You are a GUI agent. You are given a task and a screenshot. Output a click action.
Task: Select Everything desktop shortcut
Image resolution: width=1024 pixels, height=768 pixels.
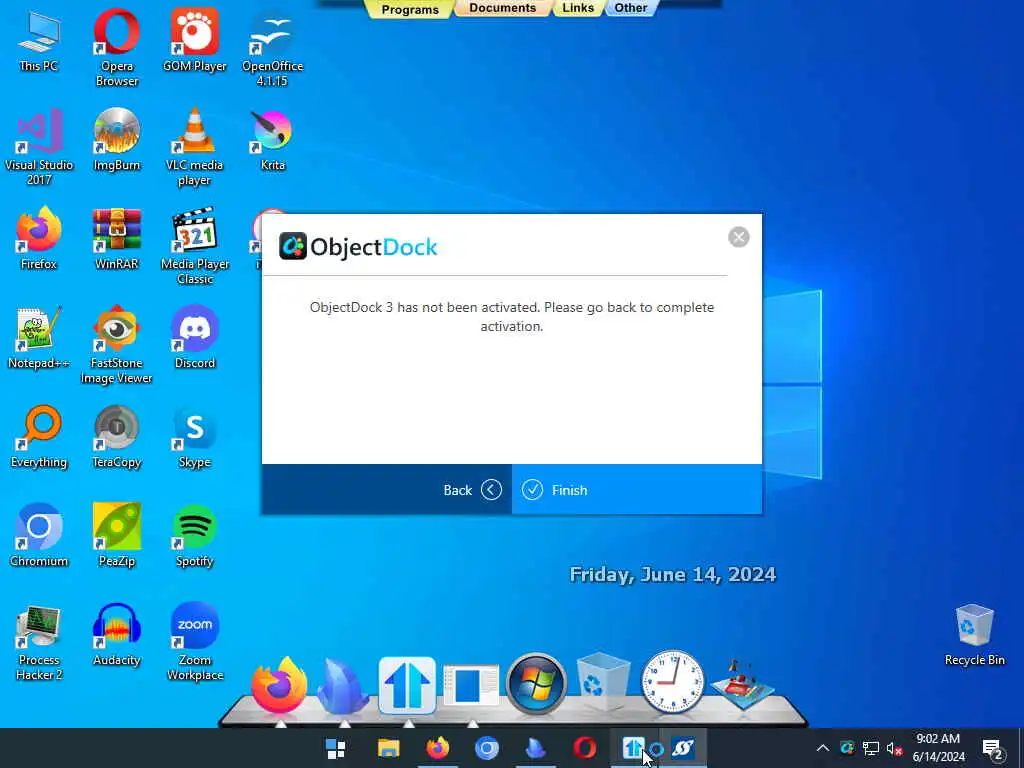point(39,437)
